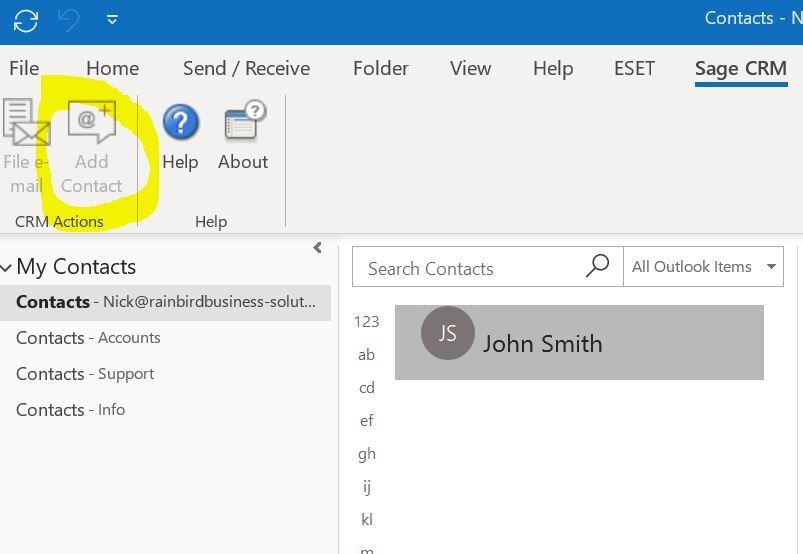The height and width of the screenshot is (554, 803).
Task: Open the File menu
Action: pos(24,68)
